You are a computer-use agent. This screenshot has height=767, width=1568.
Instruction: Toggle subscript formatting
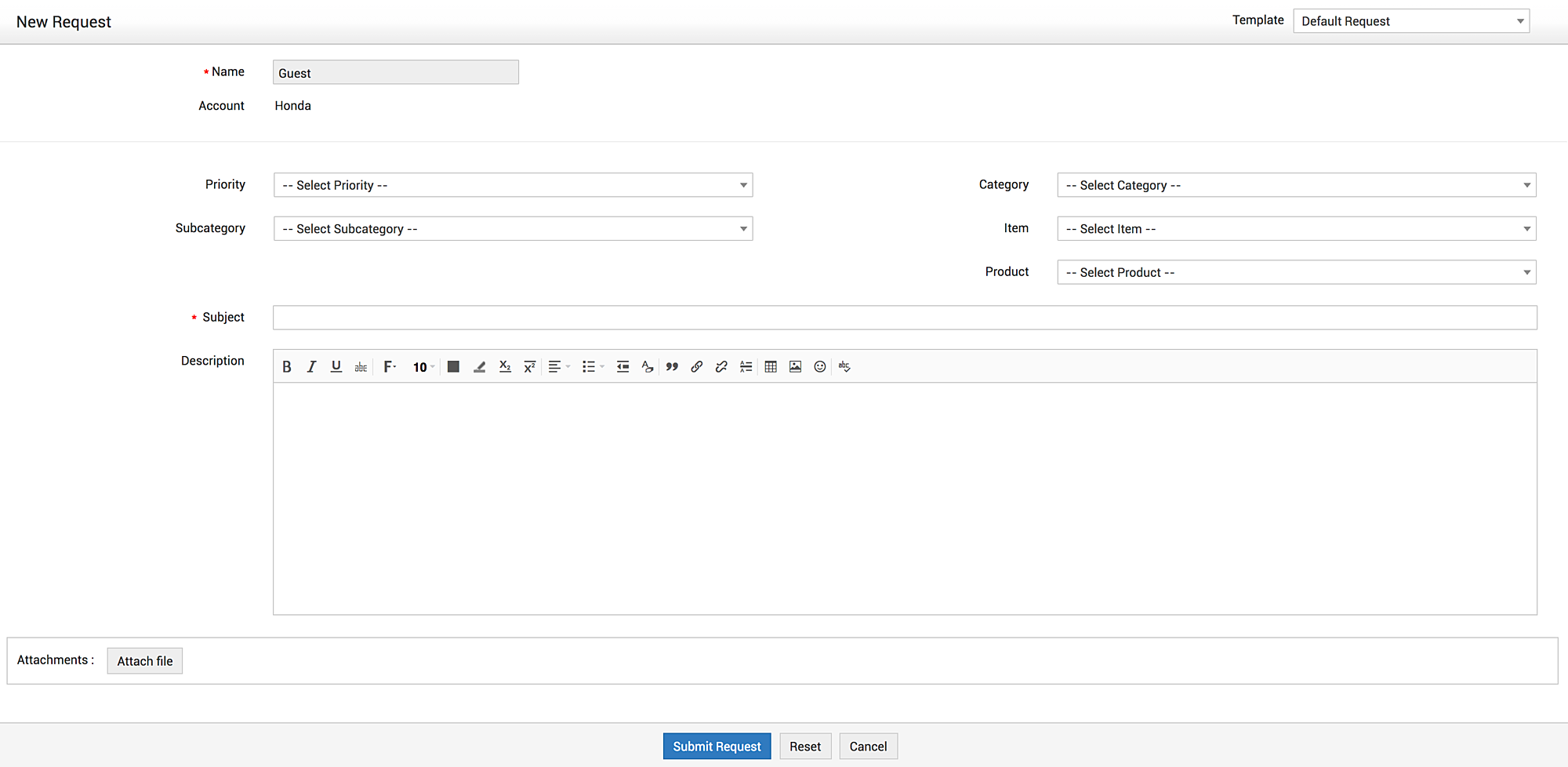pyautogui.click(x=505, y=367)
